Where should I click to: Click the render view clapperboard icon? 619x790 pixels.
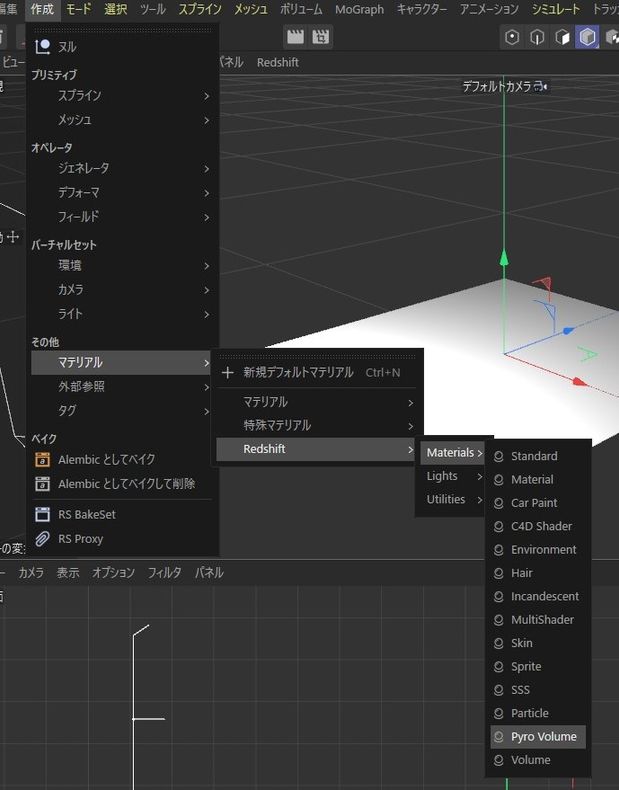[x=295, y=37]
